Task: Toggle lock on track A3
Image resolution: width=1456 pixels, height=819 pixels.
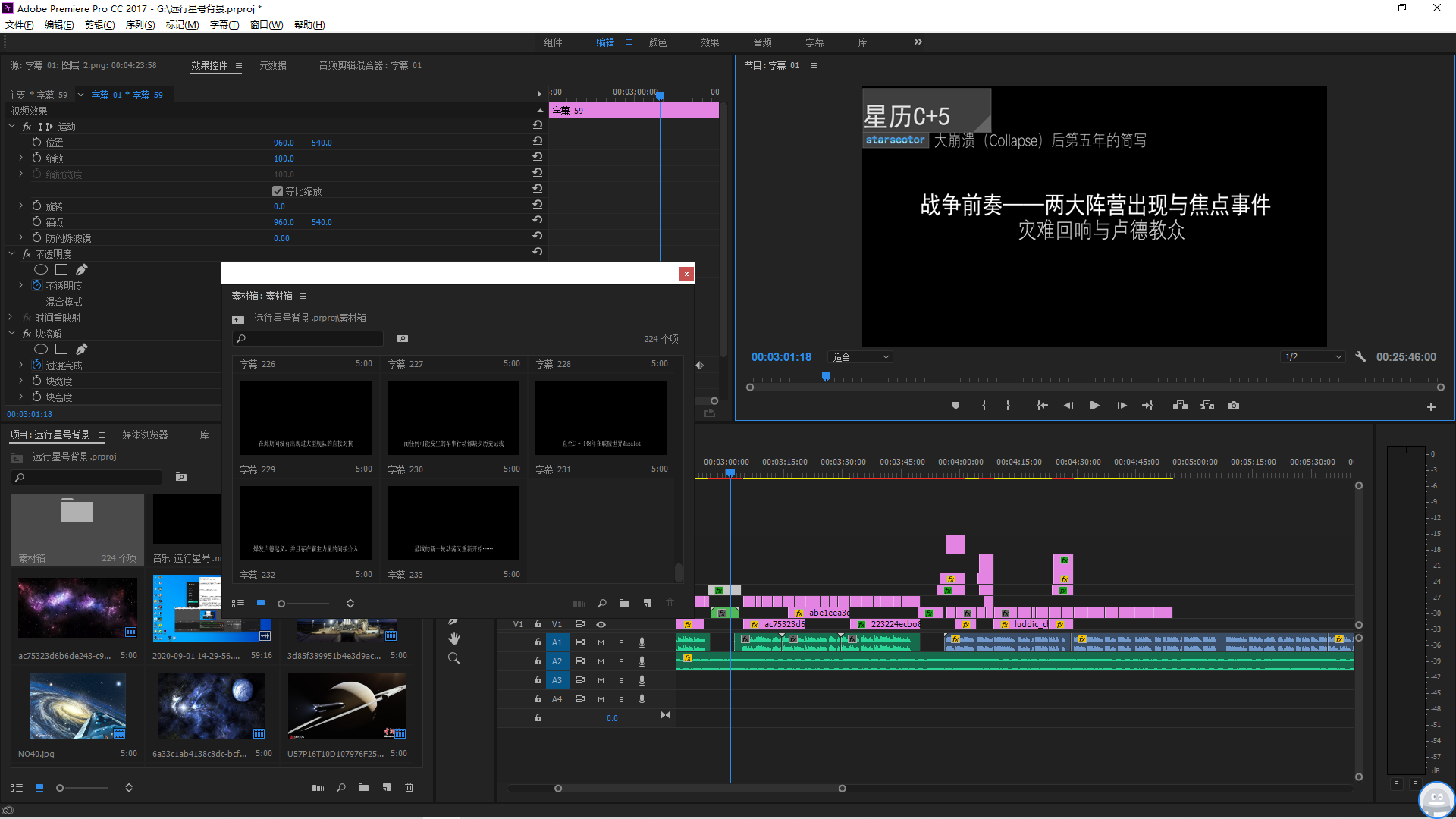Action: pos(538,680)
